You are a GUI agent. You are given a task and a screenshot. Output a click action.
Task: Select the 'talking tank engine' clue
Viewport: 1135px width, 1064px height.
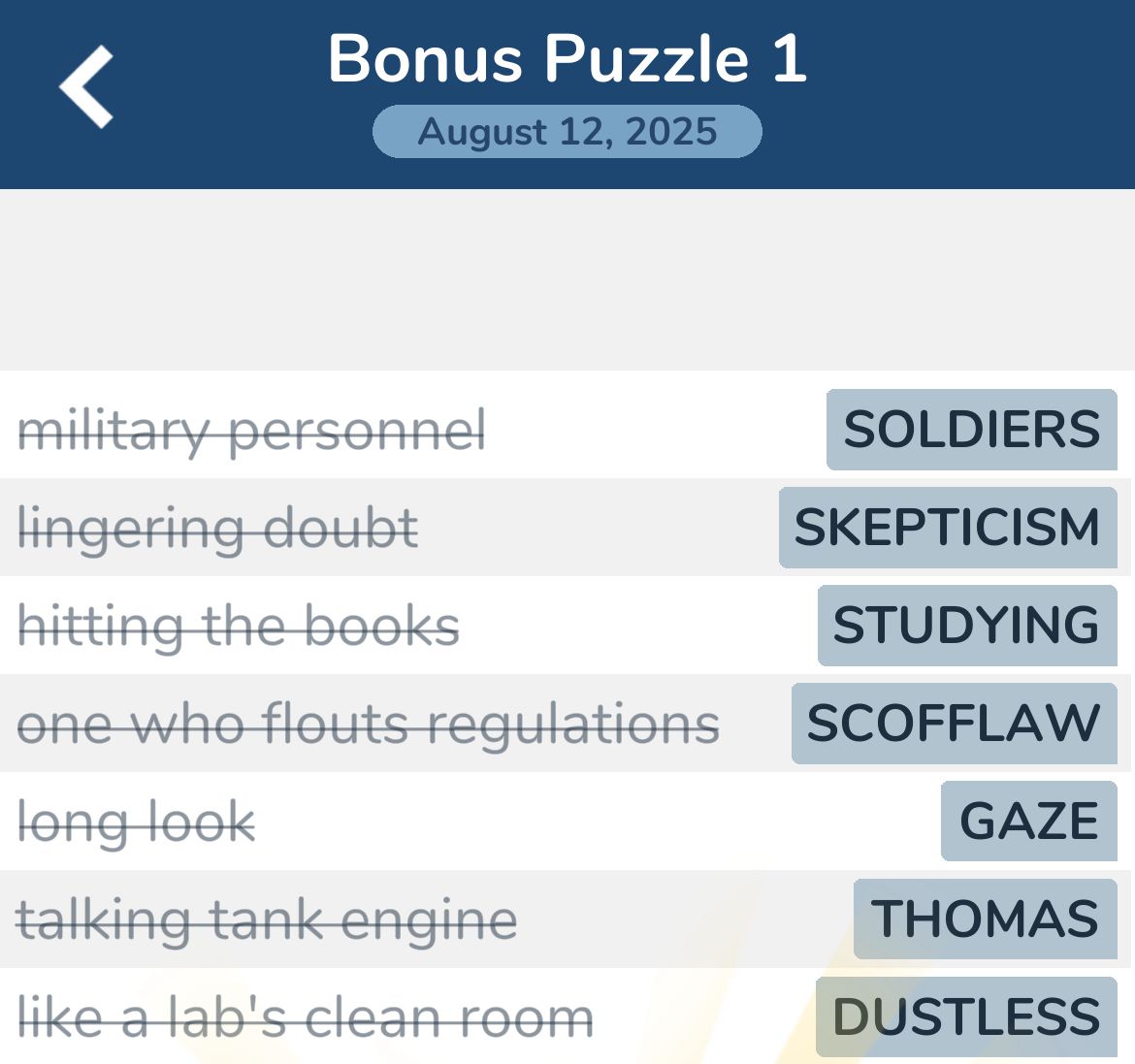point(267,920)
